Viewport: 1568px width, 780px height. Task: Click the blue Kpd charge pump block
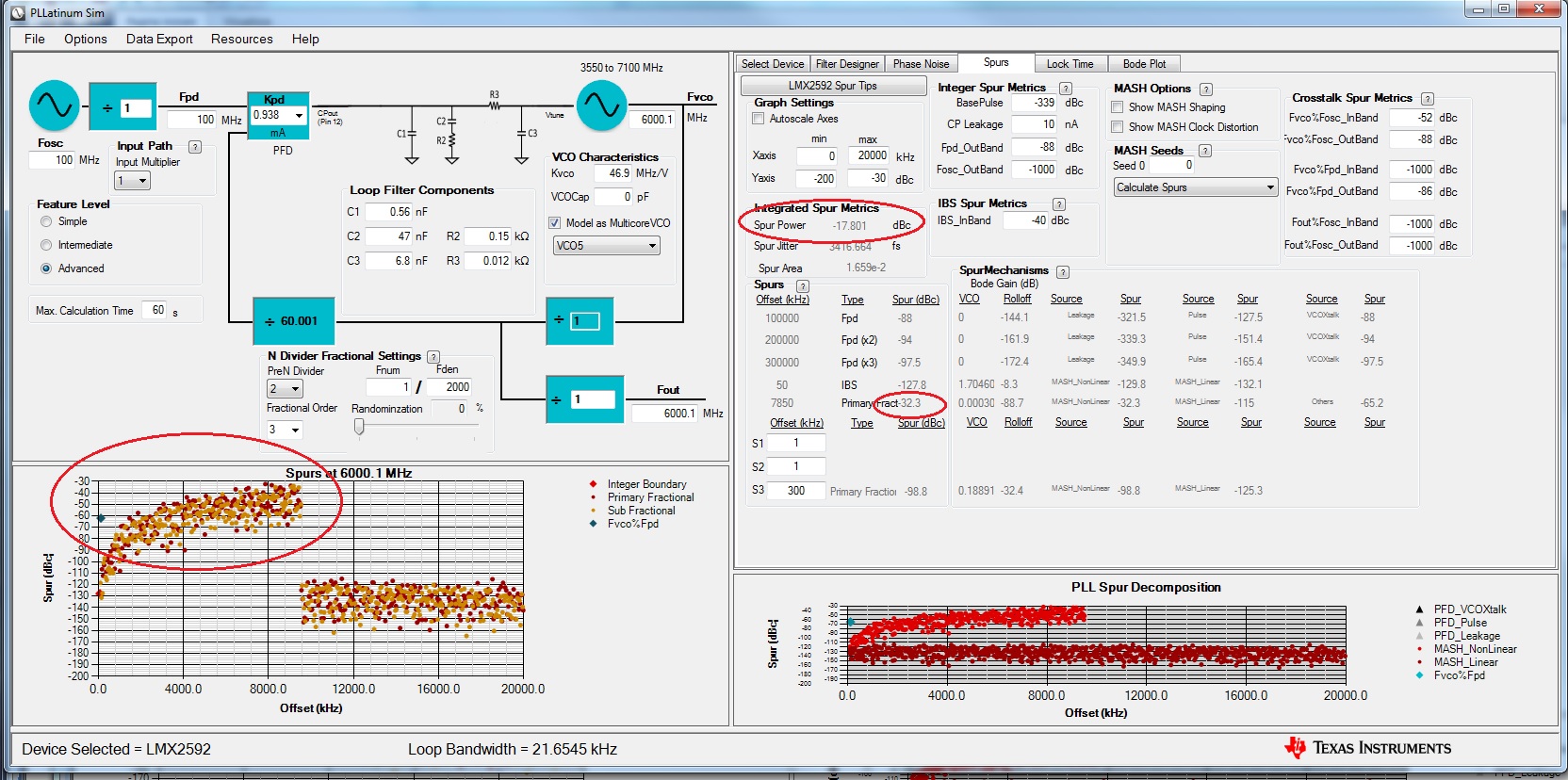pyautogui.click(x=279, y=115)
